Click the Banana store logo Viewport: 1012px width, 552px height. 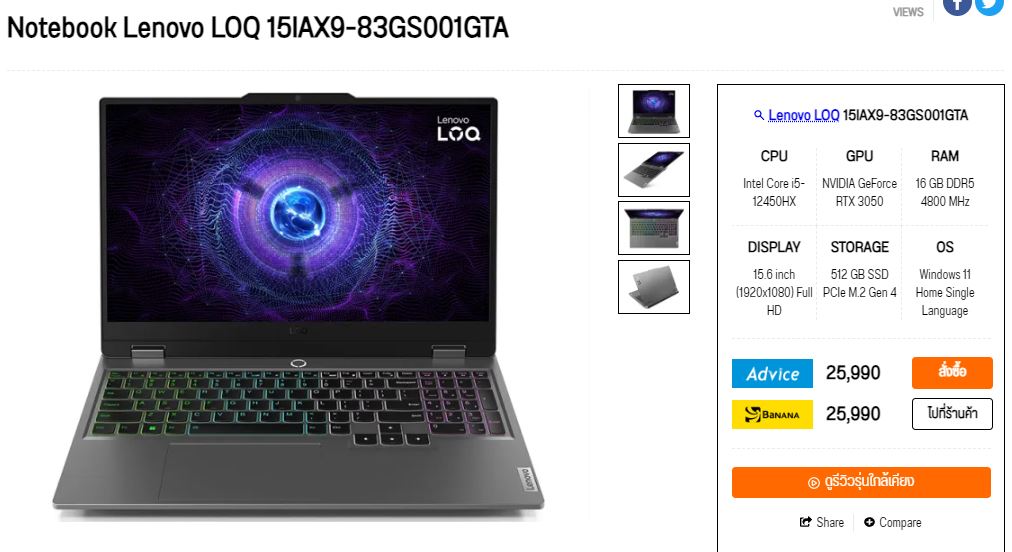point(772,414)
